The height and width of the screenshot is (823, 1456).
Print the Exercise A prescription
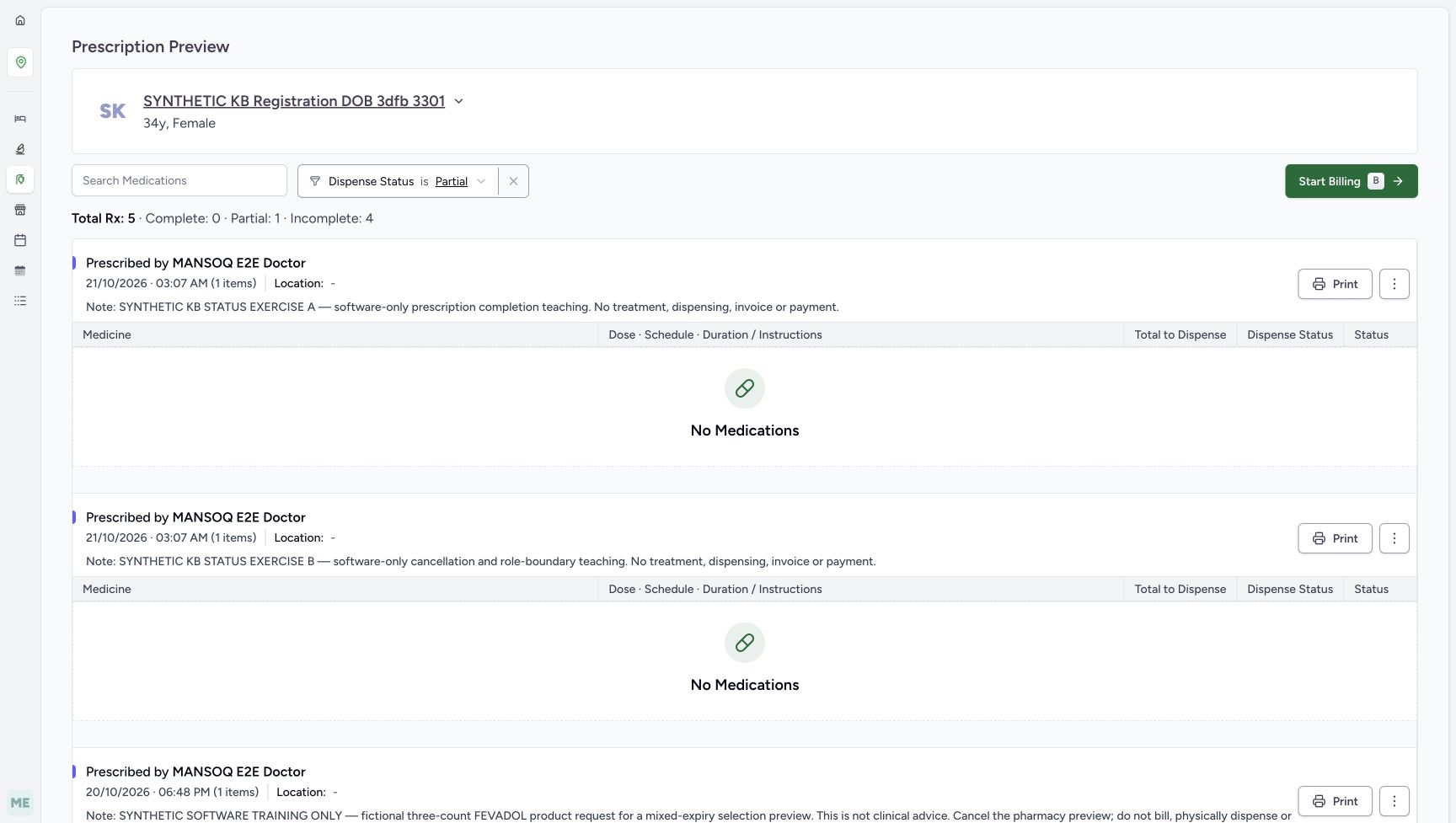click(x=1335, y=284)
